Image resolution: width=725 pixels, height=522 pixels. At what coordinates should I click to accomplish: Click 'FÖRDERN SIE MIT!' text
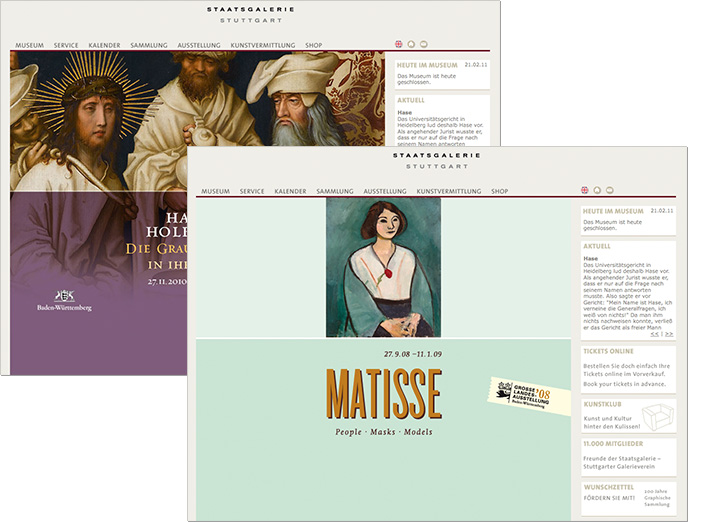[x=609, y=498]
